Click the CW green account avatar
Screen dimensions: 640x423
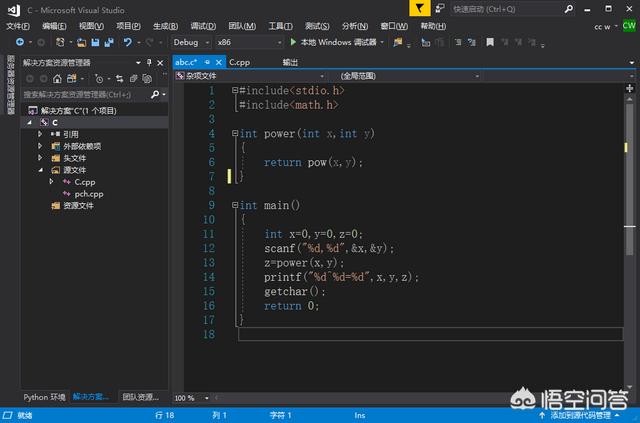click(x=629, y=26)
